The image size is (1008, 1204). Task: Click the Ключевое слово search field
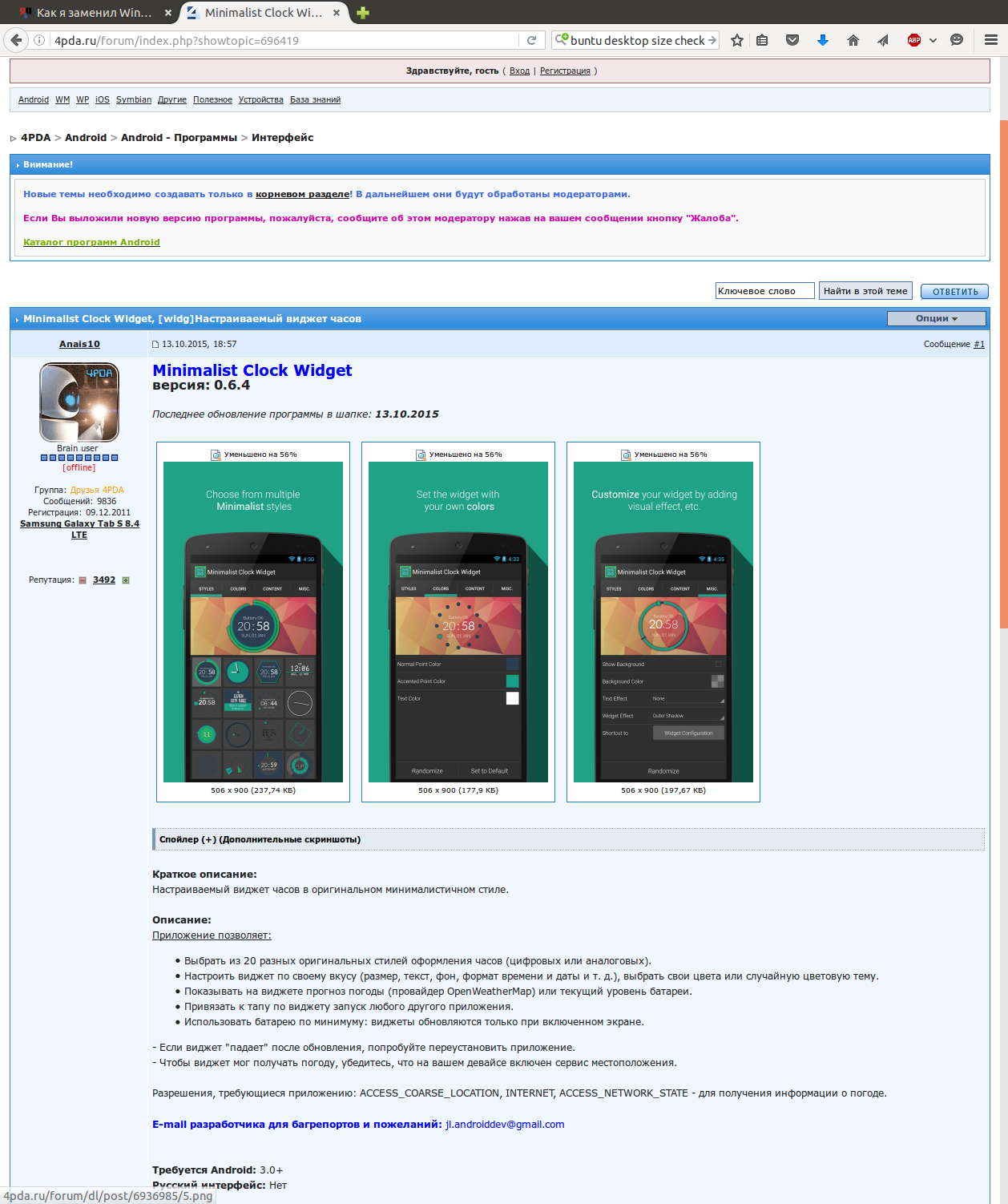click(x=765, y=291)
